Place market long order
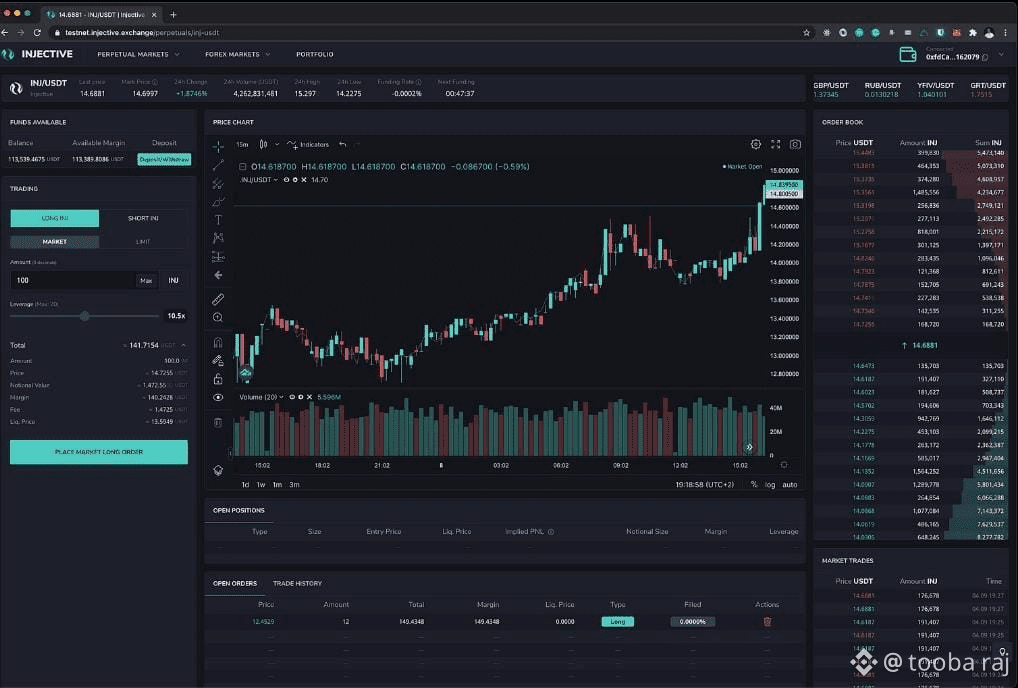Image resolution: width=1018 pixels, height=688 pixels. pos(99,452)
